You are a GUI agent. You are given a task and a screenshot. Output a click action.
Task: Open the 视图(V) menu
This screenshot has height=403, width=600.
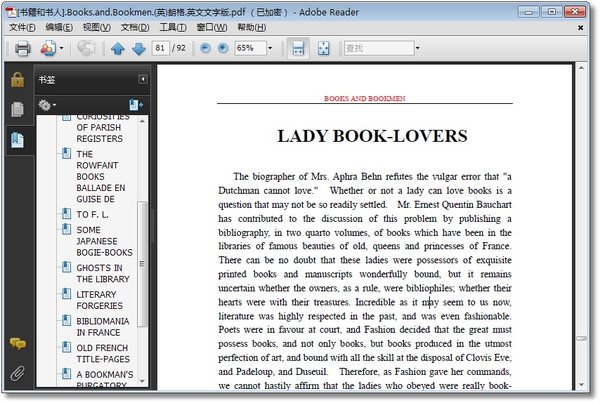point(97,27)
